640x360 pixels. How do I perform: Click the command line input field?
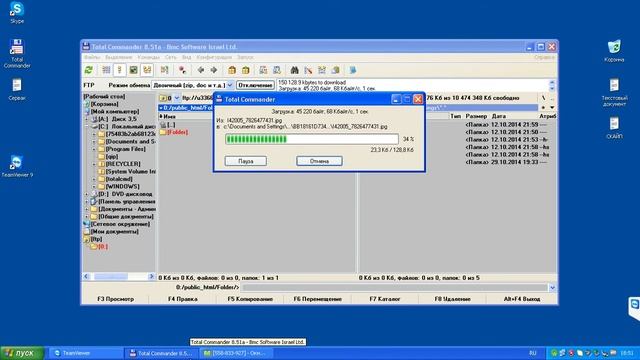(394, 288)
